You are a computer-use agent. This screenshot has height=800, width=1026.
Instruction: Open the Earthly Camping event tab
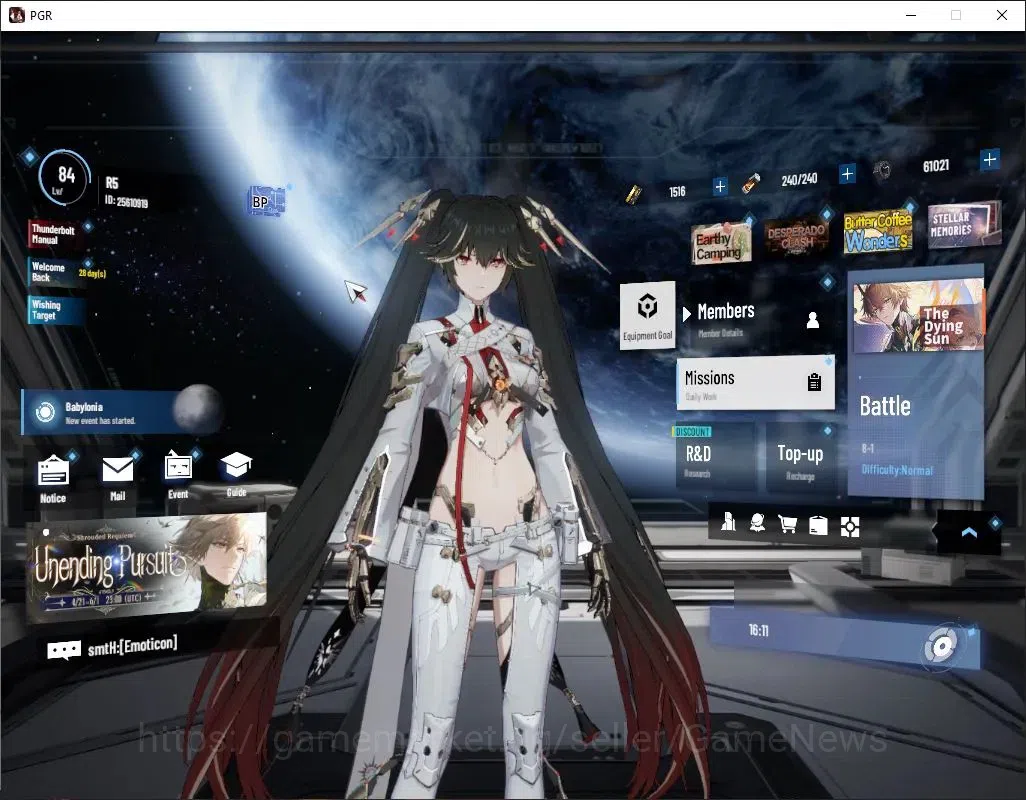pos(721,244)
